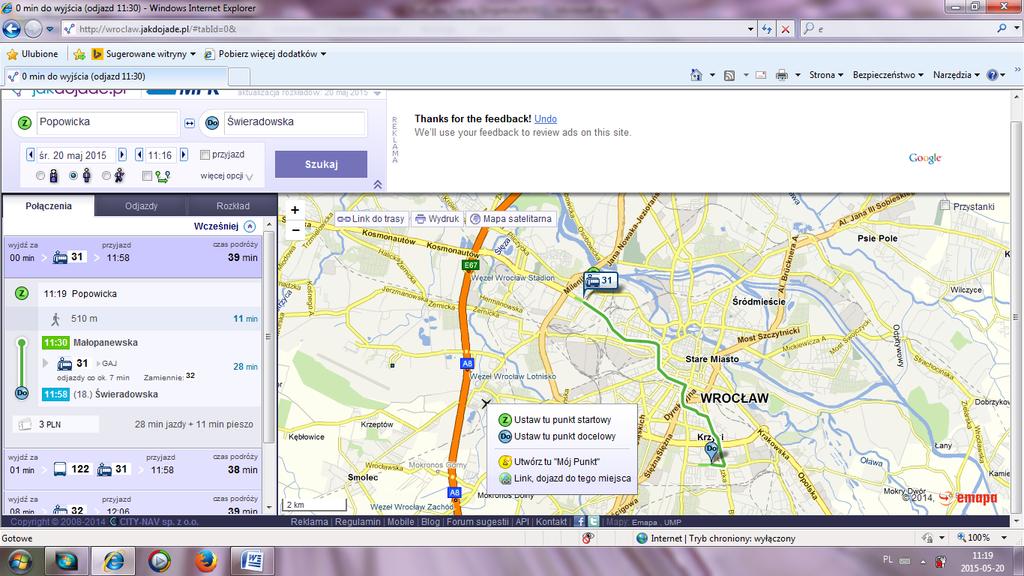Click Link do trasy button
The height and width of the screenshot is (576, 1024).
[372, 219]
